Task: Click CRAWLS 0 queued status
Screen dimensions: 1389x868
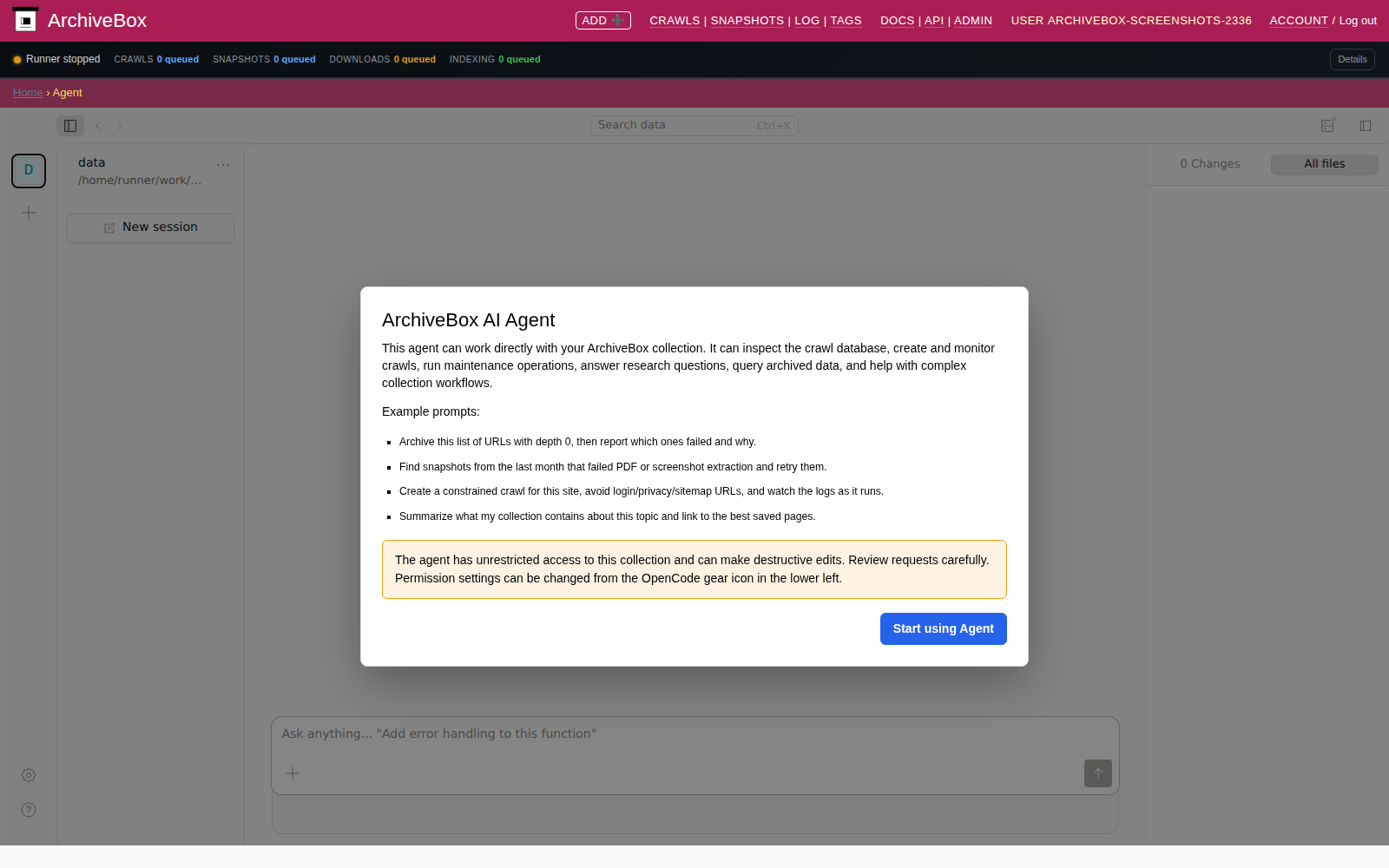Action: 156,60
